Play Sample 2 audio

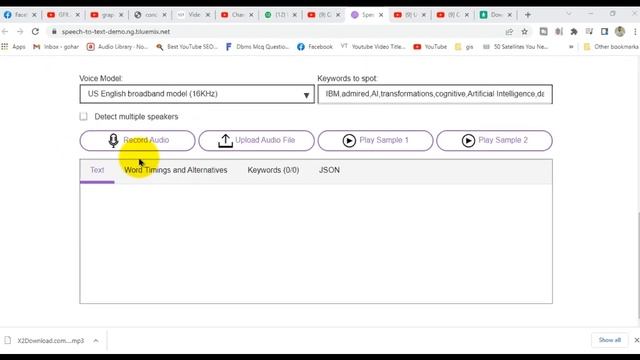494,140
